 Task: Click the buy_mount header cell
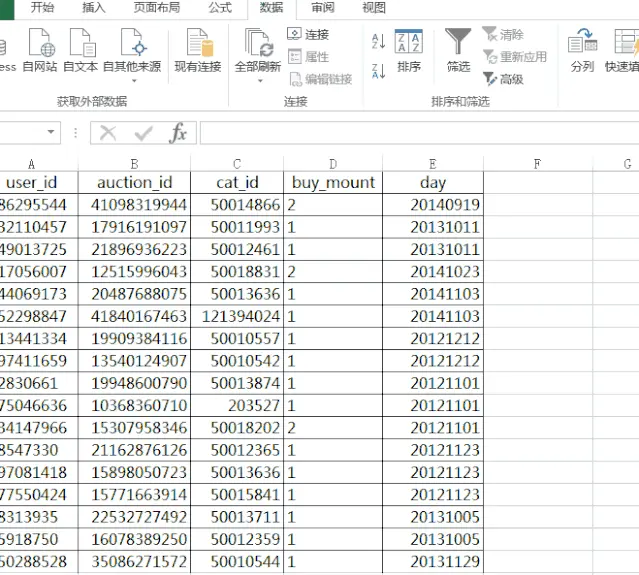point(333,182)
